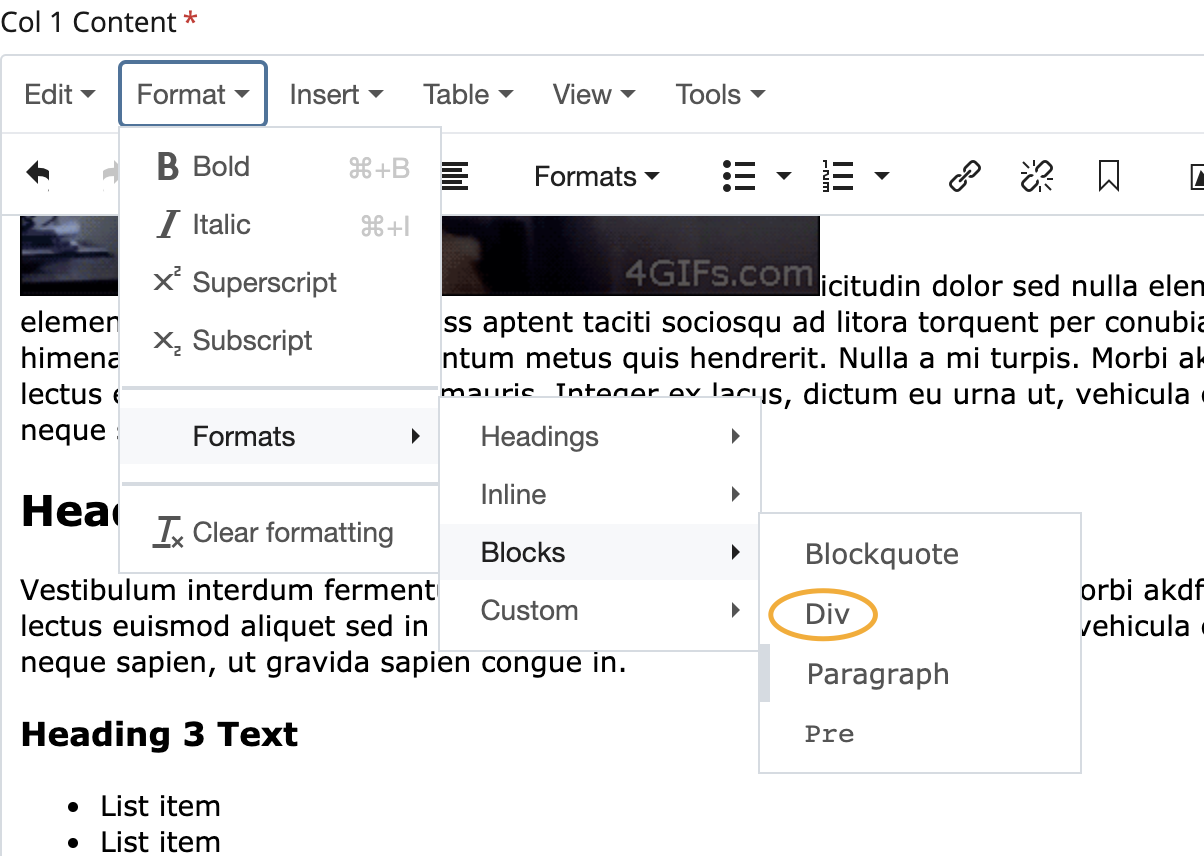Expand the Blocks submenu

click(x=600, y=553)
